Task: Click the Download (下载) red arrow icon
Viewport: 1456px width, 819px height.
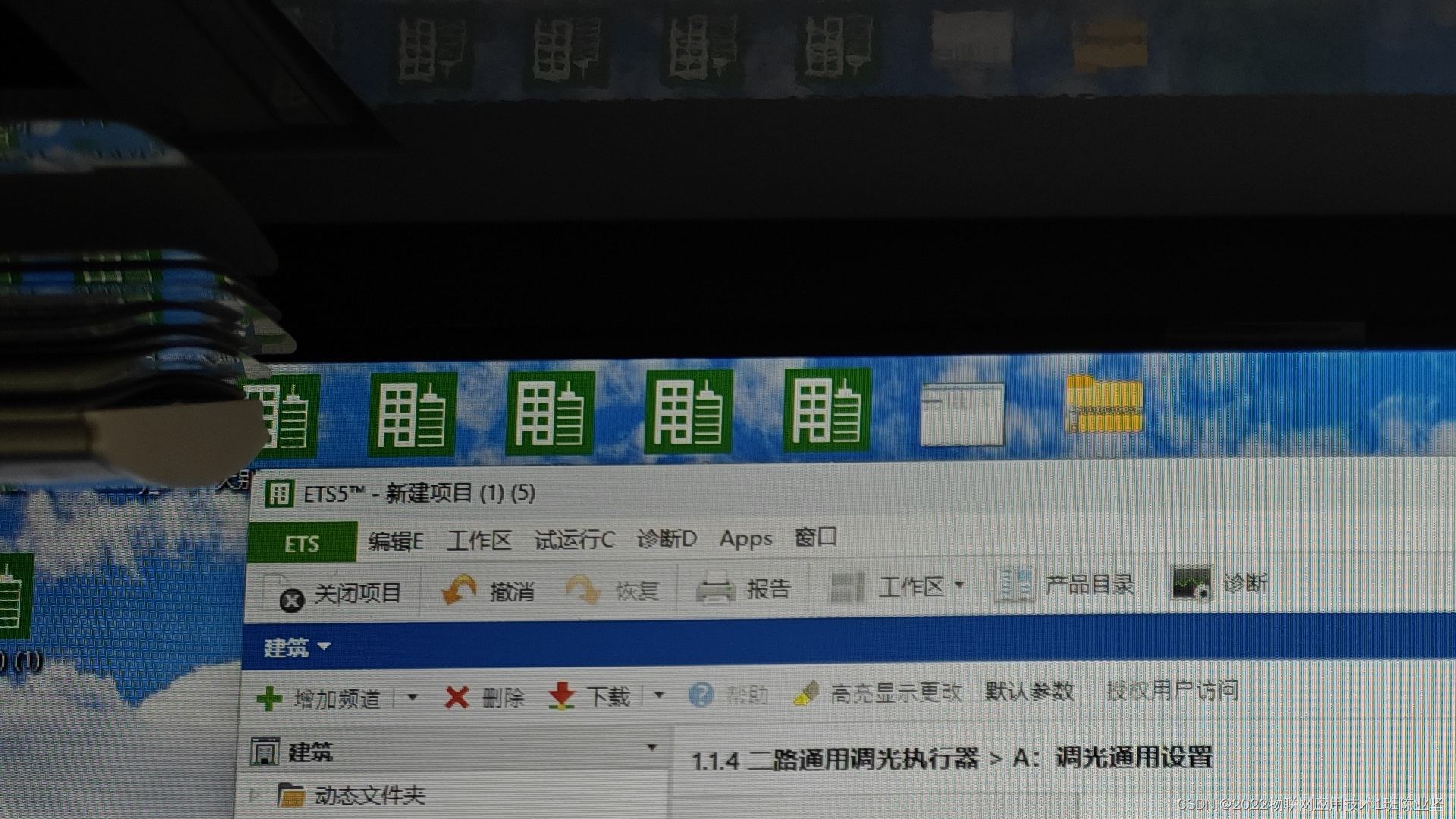Action: (x=561, y=696)
